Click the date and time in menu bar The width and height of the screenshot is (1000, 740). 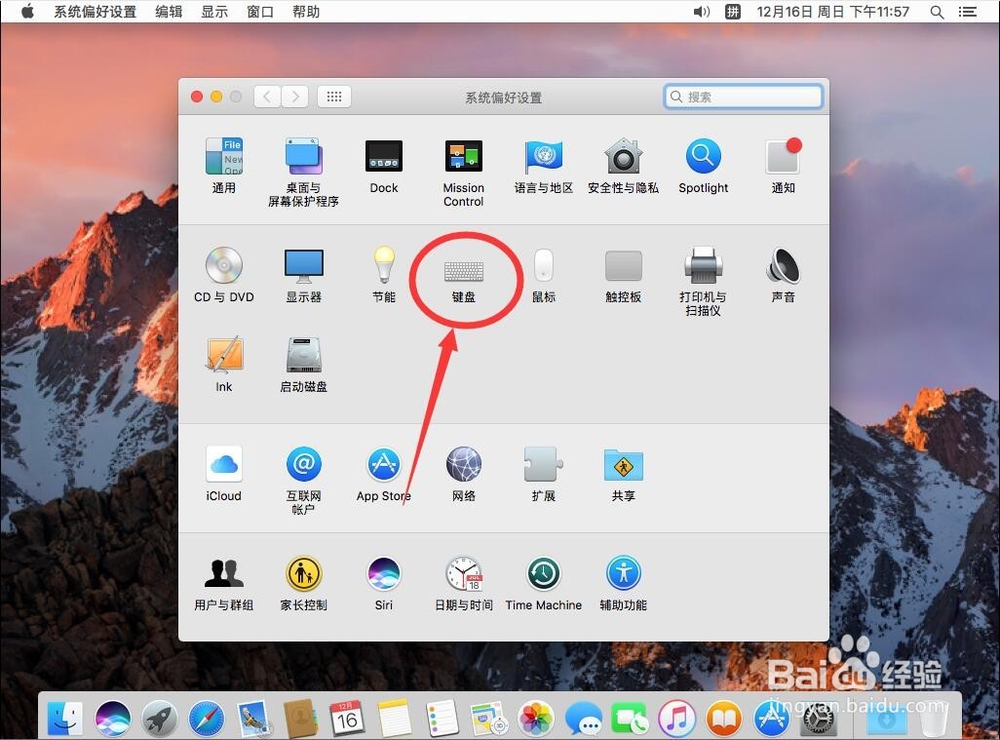click(x=833, y=11)
